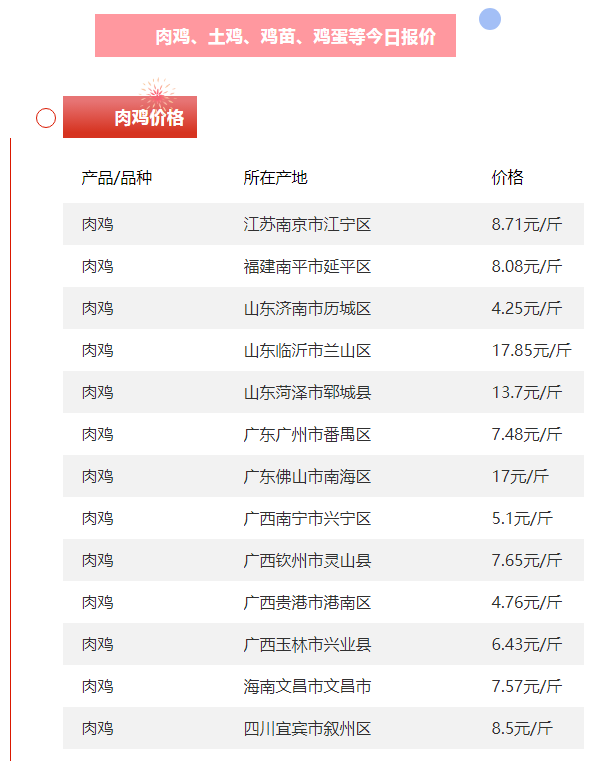Click the 17元/斤 price for 佛山市南海区
This screenshot has height=761, width=600.
click(x=520, y=477)
